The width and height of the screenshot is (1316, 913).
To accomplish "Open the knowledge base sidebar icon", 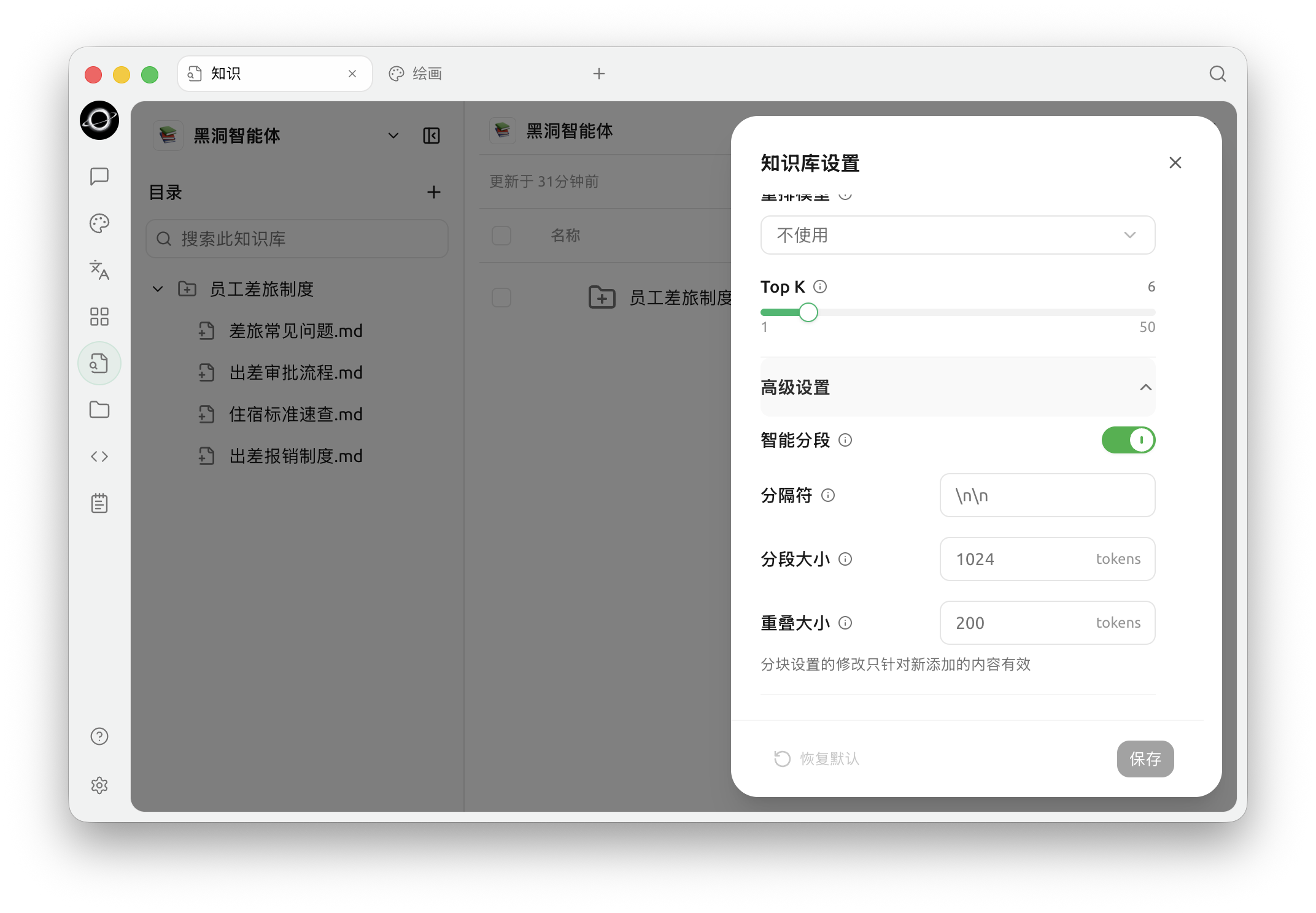I will [x=99, y=363].
